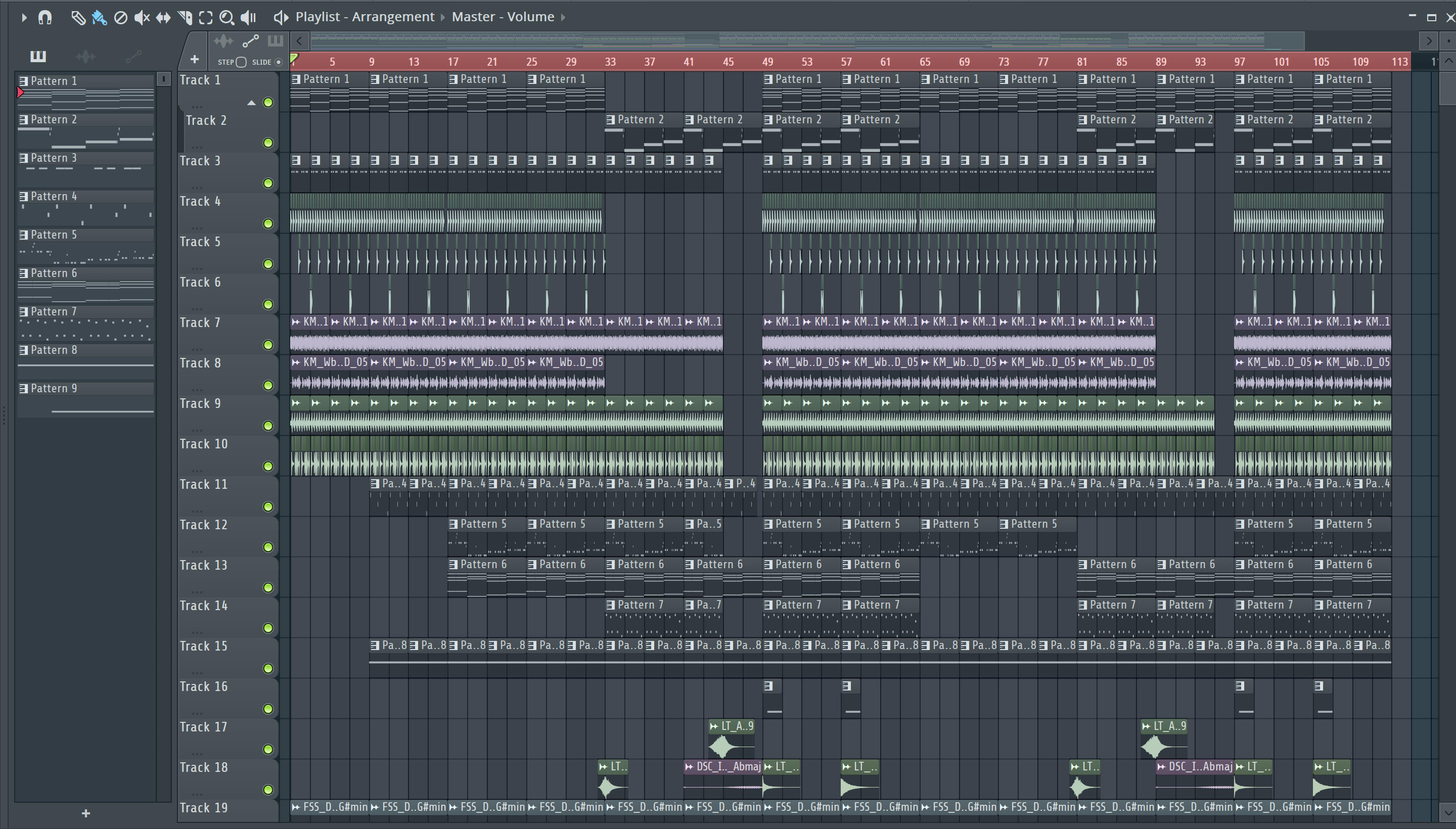The width and height of the screenshot is (1456, 829).
Task: Open Pattern 1 picker item menu icon
Action: [23, 81]
